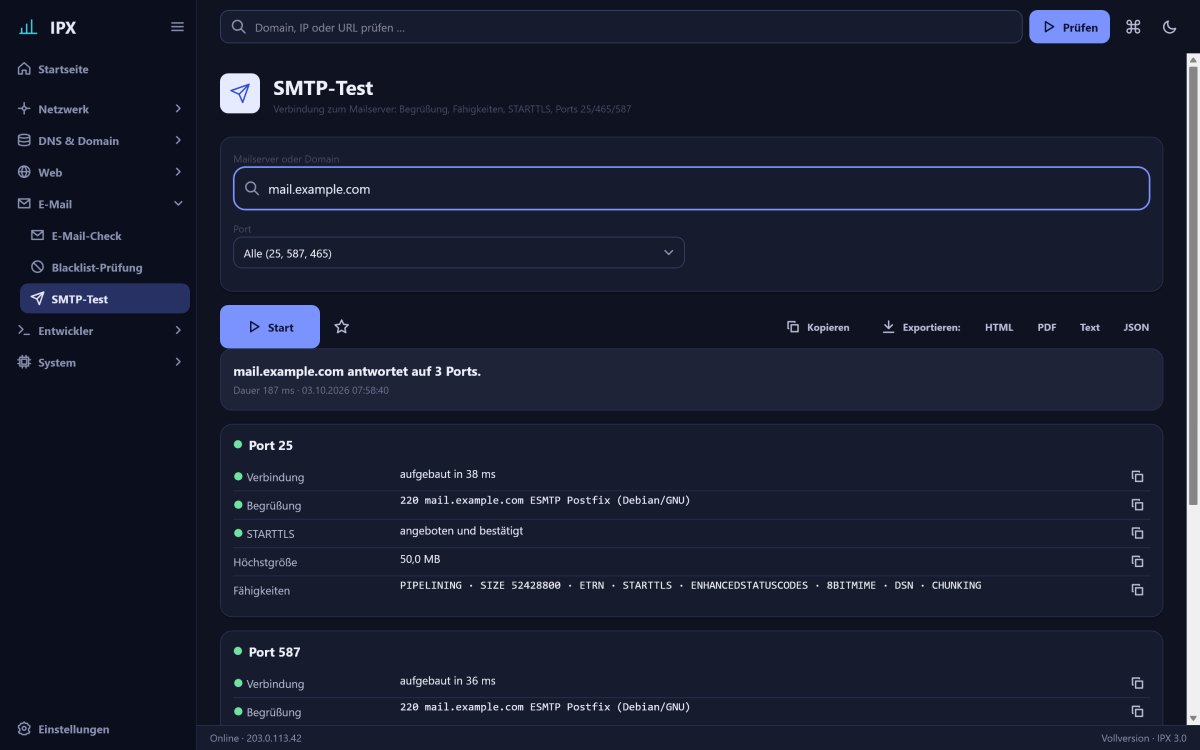
Task: Click the System chip icon
Action: (x=24, y=363)
